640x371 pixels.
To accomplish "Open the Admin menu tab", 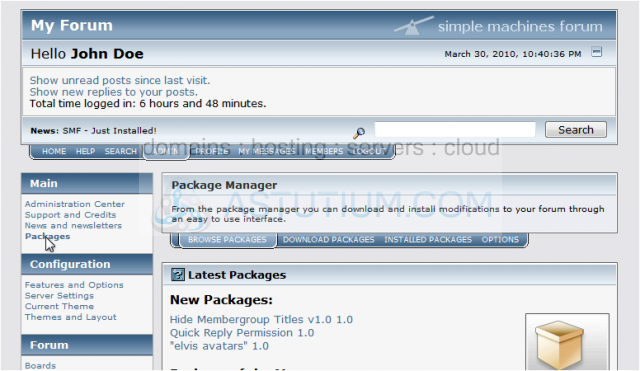I will 166,151.
